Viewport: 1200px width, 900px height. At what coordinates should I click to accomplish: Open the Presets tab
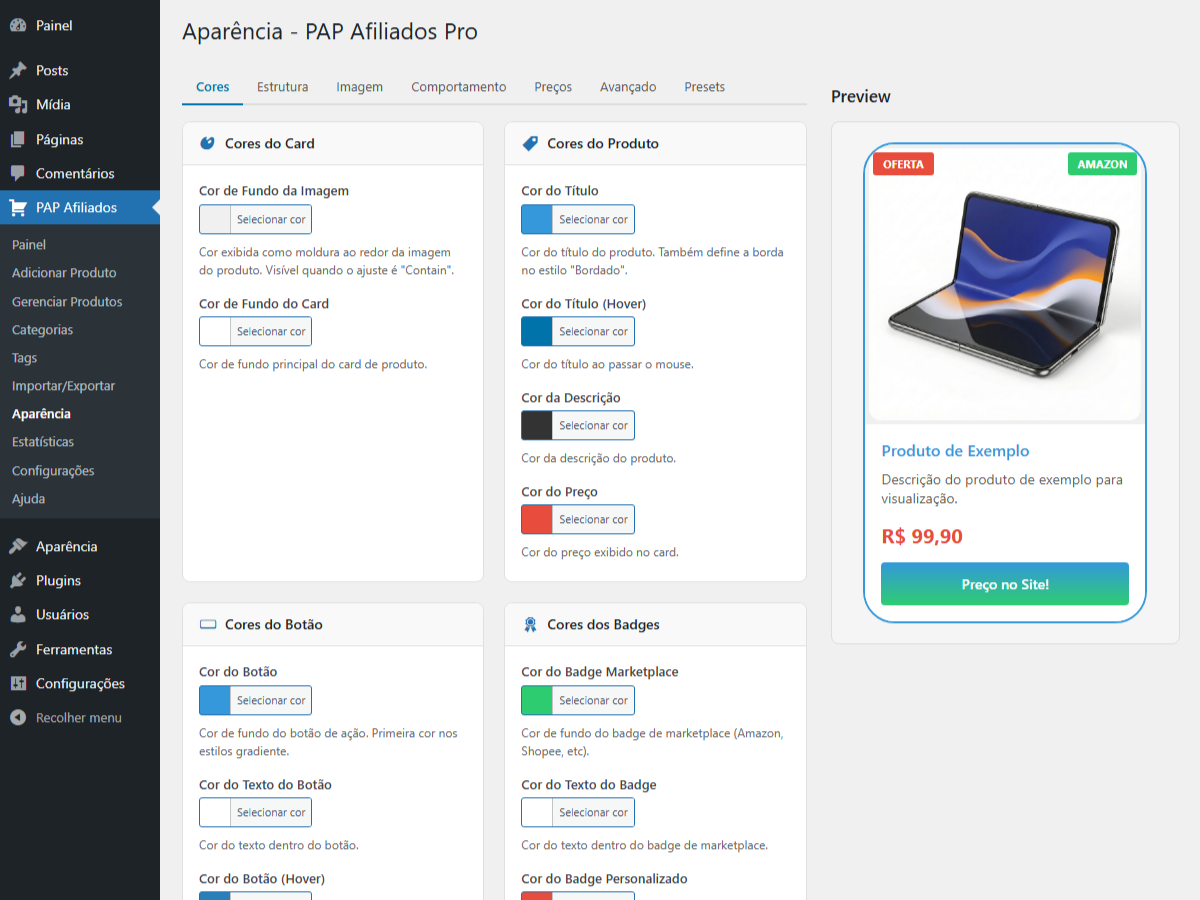point(704,87)
